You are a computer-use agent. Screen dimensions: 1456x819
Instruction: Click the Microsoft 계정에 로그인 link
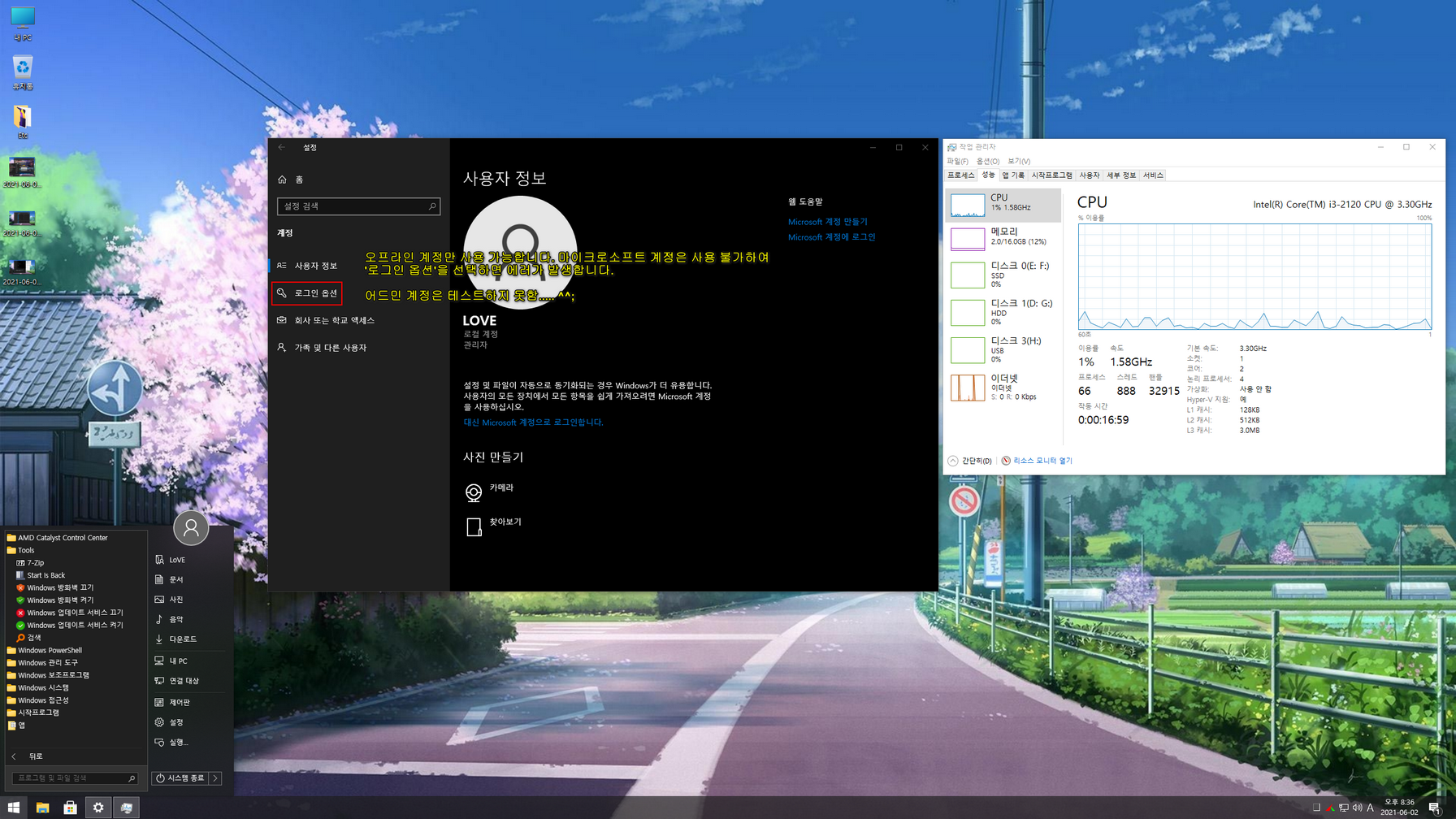[831, 237]
